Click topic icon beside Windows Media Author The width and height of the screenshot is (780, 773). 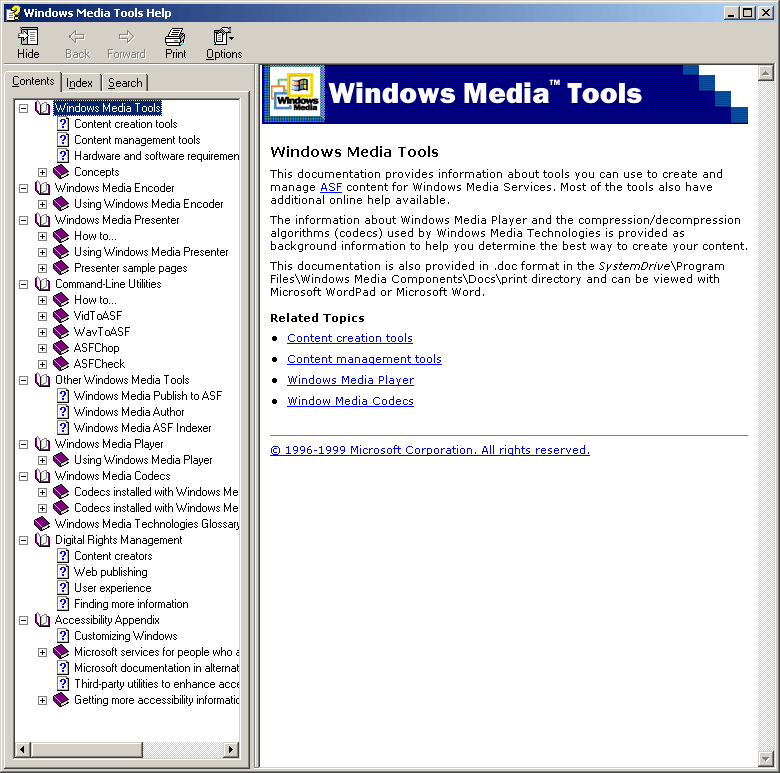tap(63, 412)
